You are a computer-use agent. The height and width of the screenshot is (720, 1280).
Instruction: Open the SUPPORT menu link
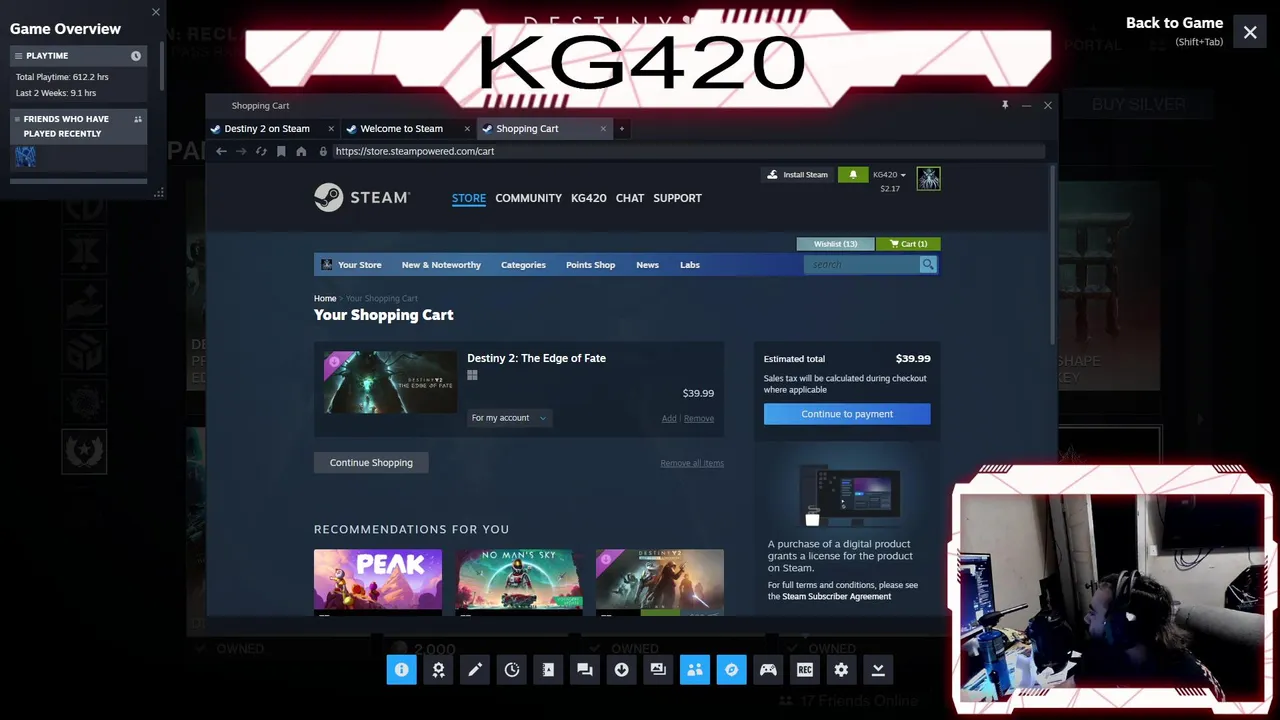[x=677, y=198]
